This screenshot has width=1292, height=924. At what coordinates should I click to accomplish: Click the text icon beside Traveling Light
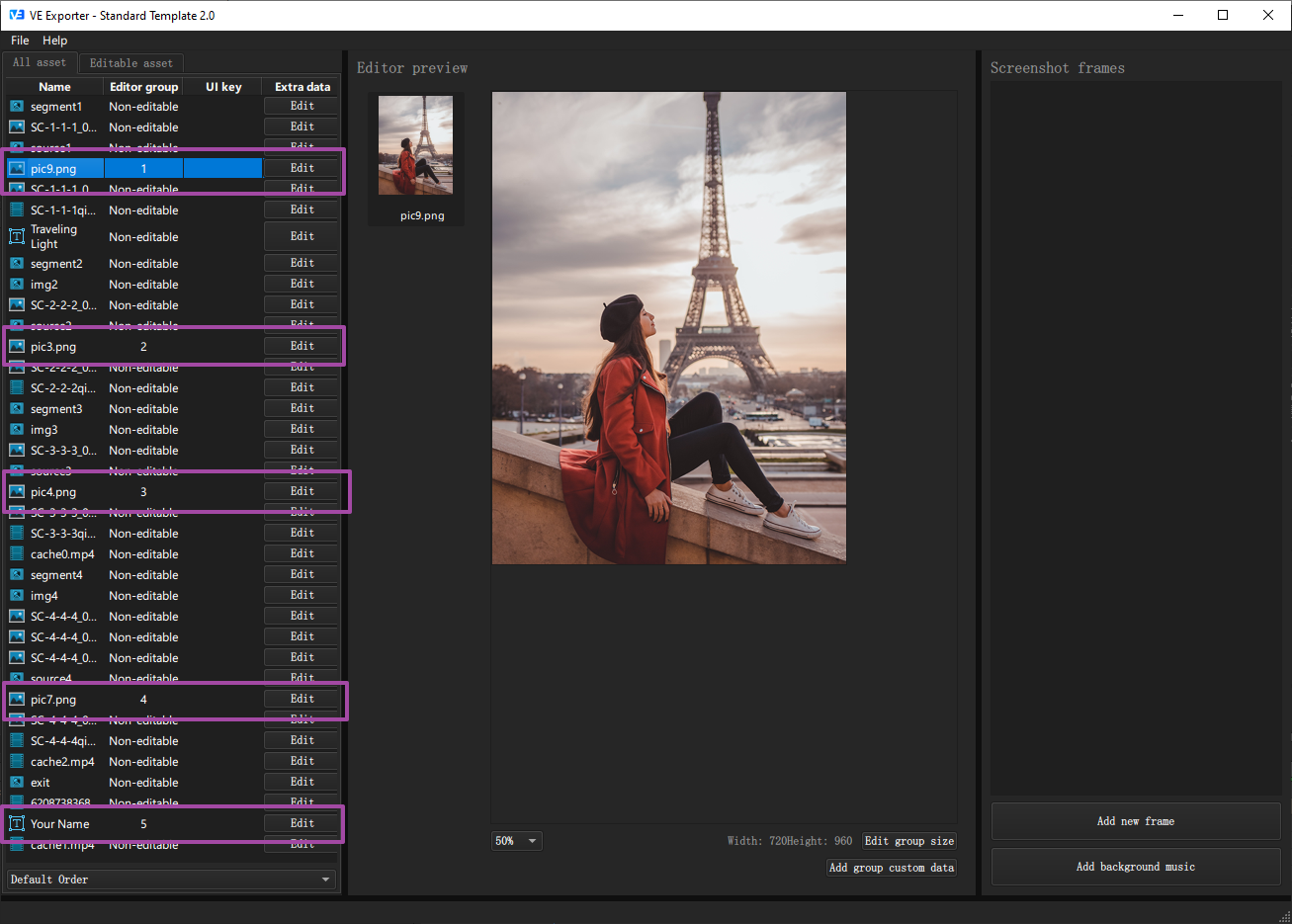(x=17, y=236)
